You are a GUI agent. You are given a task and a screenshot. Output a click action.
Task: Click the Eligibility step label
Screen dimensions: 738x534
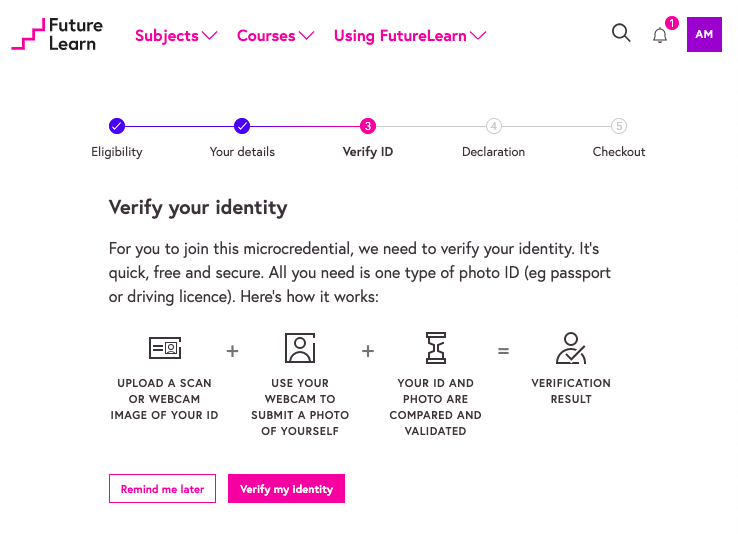[x=117, y=152]
